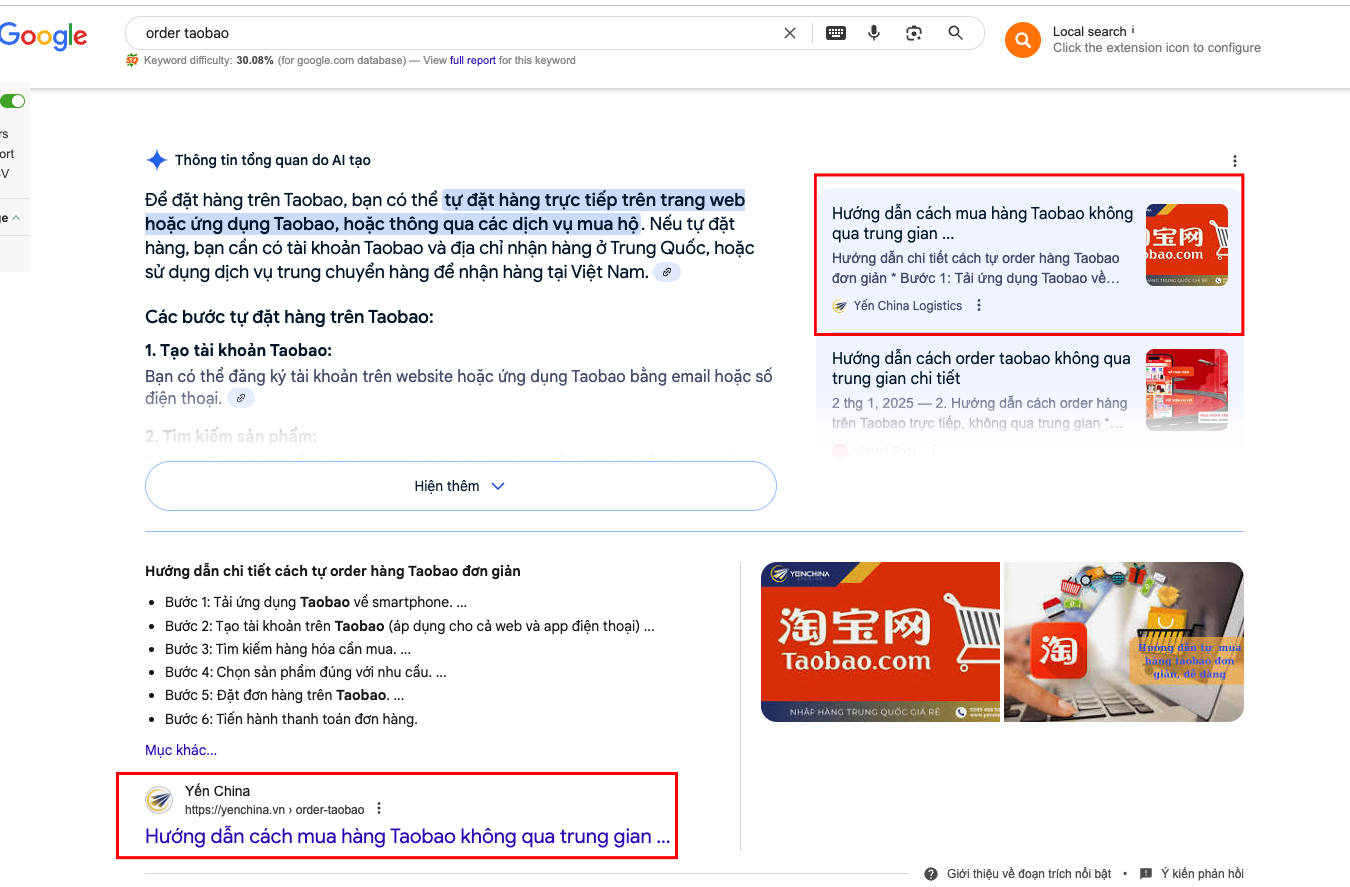
Task: Click the 'Thông tin tổng quan do AI tạo' label
Action: coord(273,160)
